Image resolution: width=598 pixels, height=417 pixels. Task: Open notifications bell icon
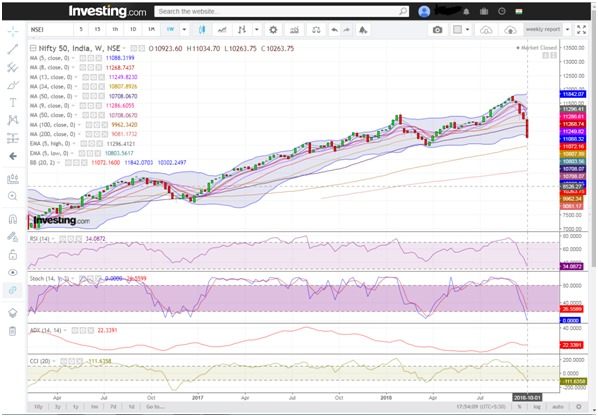(x=466, y=12)
